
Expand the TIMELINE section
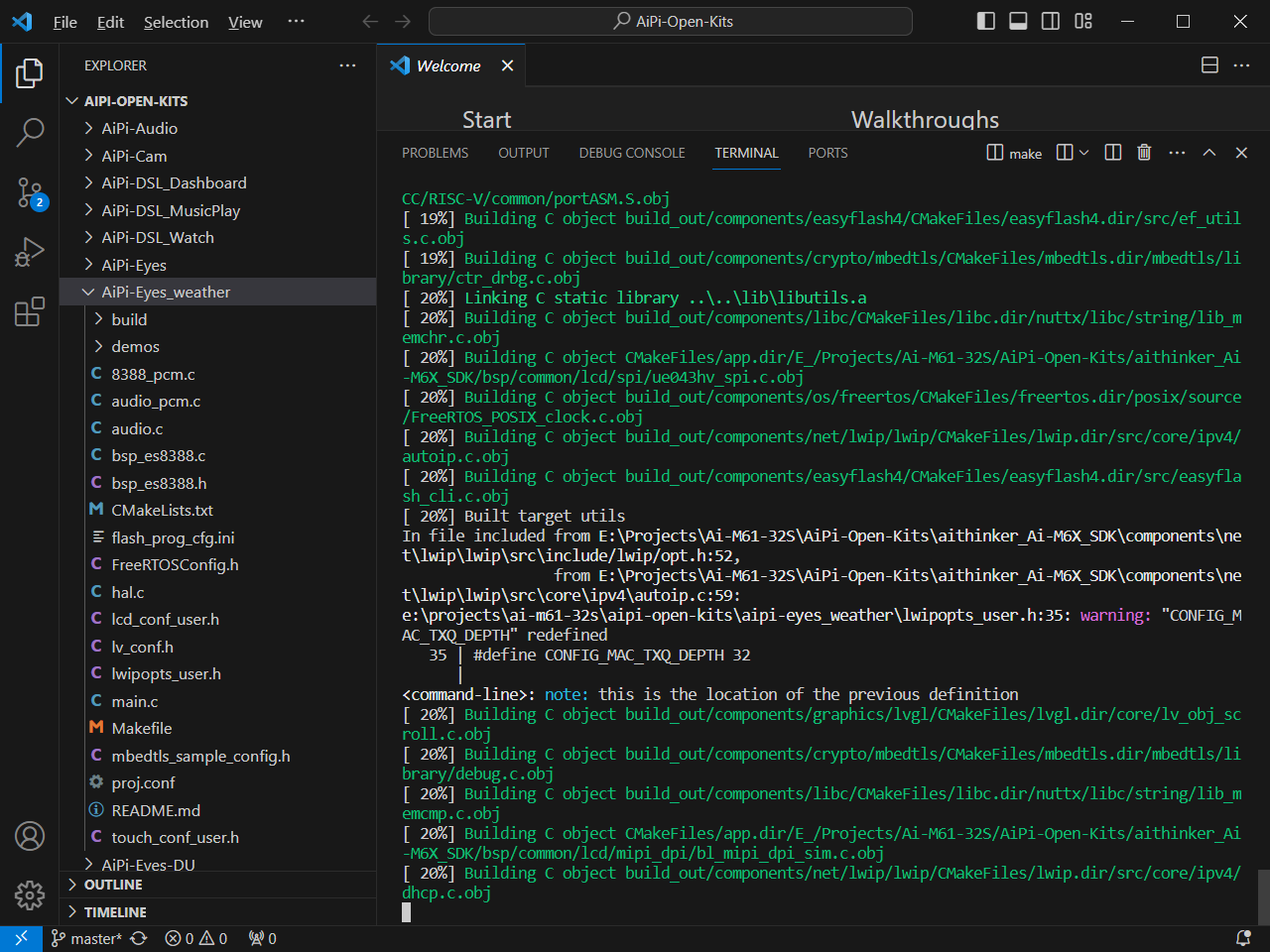click(x=218, y=912)
